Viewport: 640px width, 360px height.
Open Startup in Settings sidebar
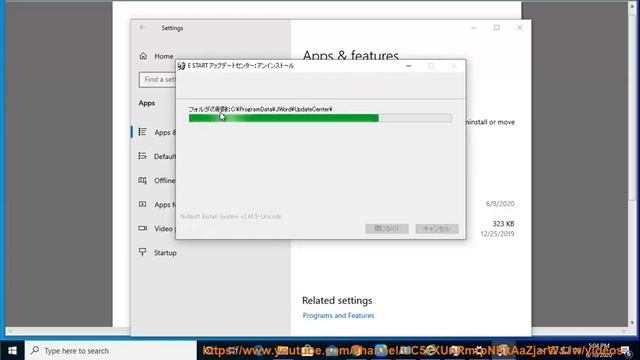click(158, 253)
